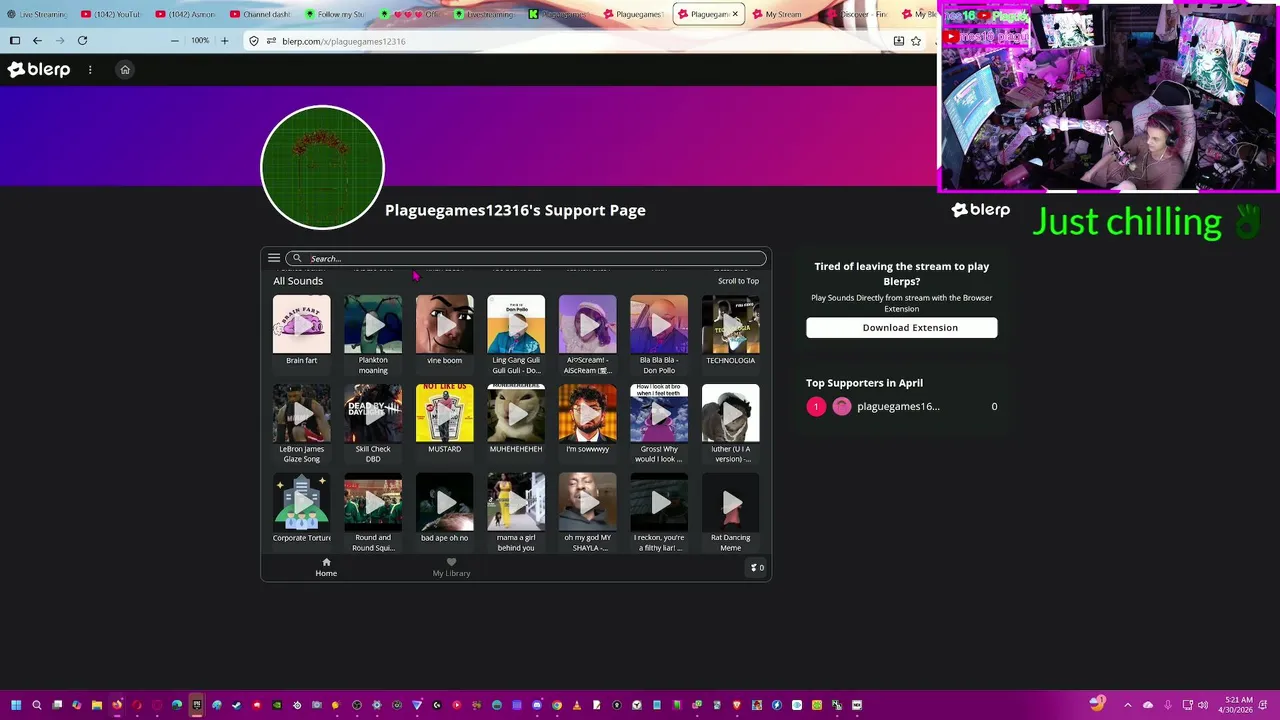The image size is (1280, 720).
Task: Reload the page with the refresh button
Action: pyautogui.click(x=82, y=41)
